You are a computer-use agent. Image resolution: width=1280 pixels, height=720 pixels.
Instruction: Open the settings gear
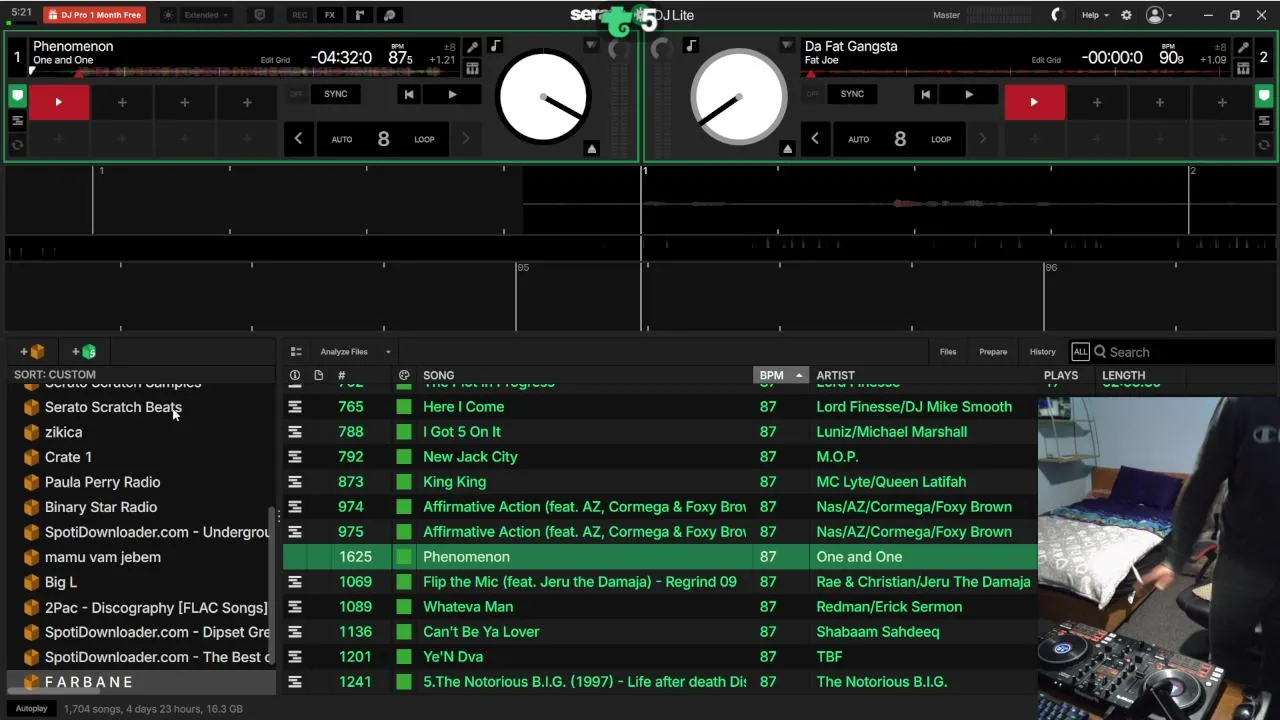point(1126,15)
